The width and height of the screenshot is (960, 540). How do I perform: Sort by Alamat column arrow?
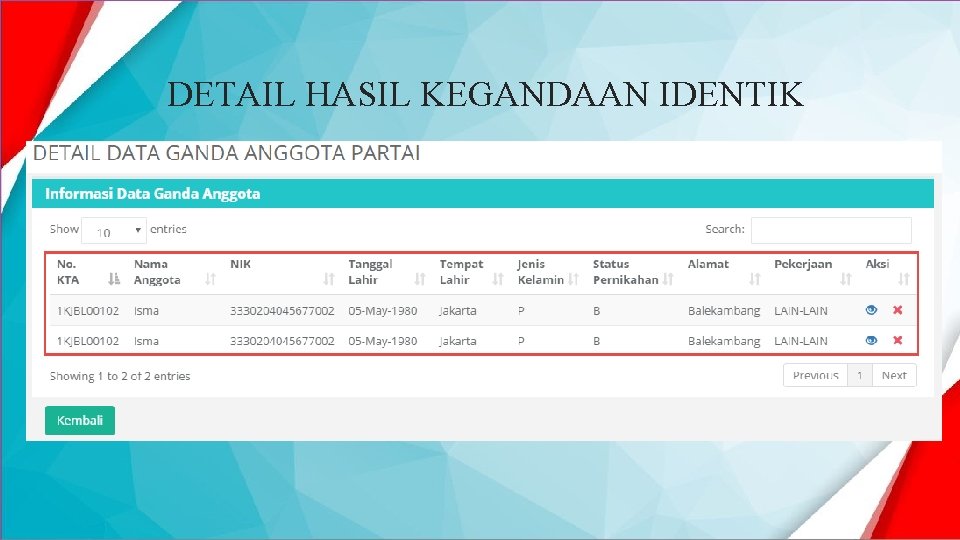coord(754,279)
